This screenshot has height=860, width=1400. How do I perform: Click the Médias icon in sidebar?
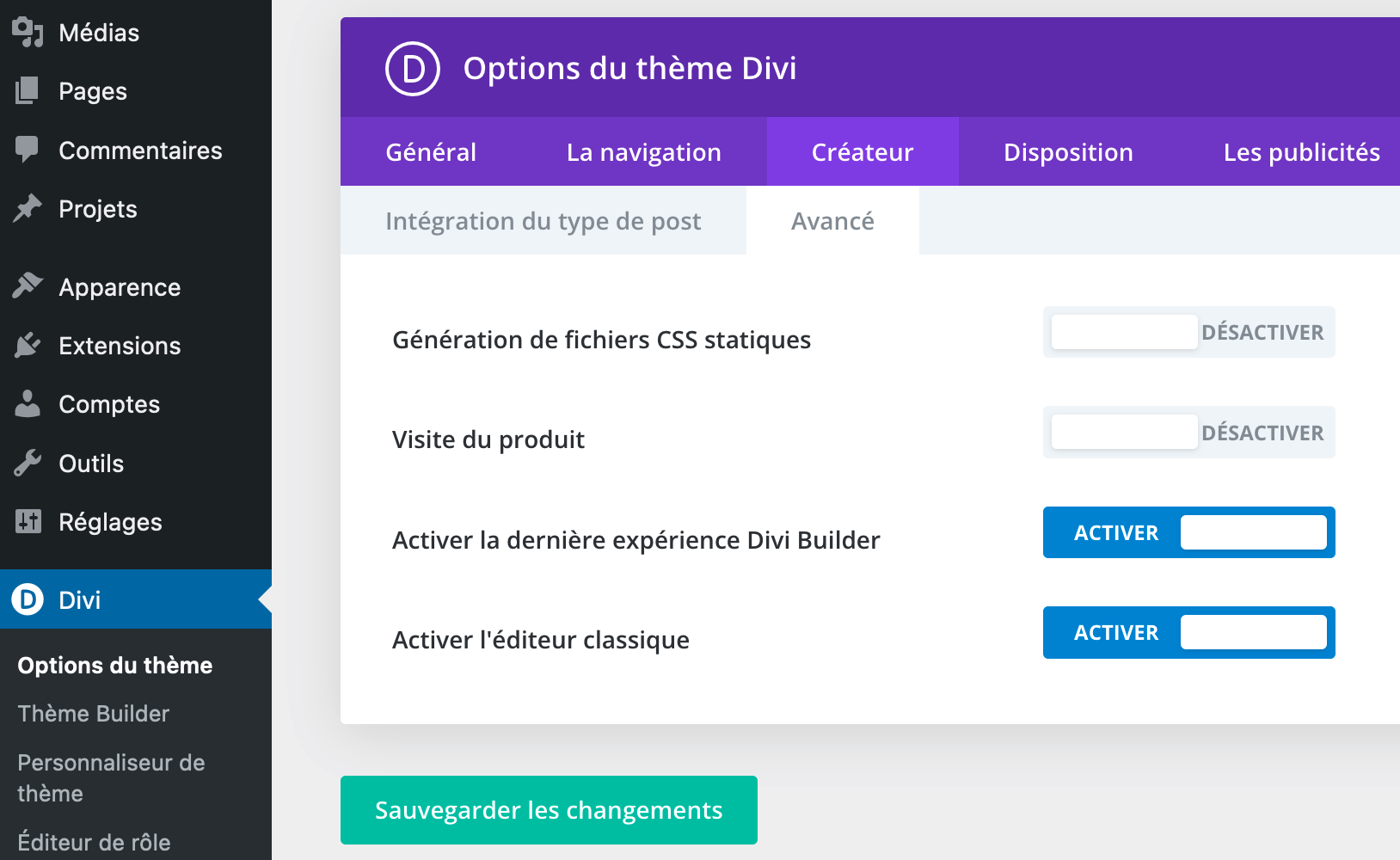point(28,33)
